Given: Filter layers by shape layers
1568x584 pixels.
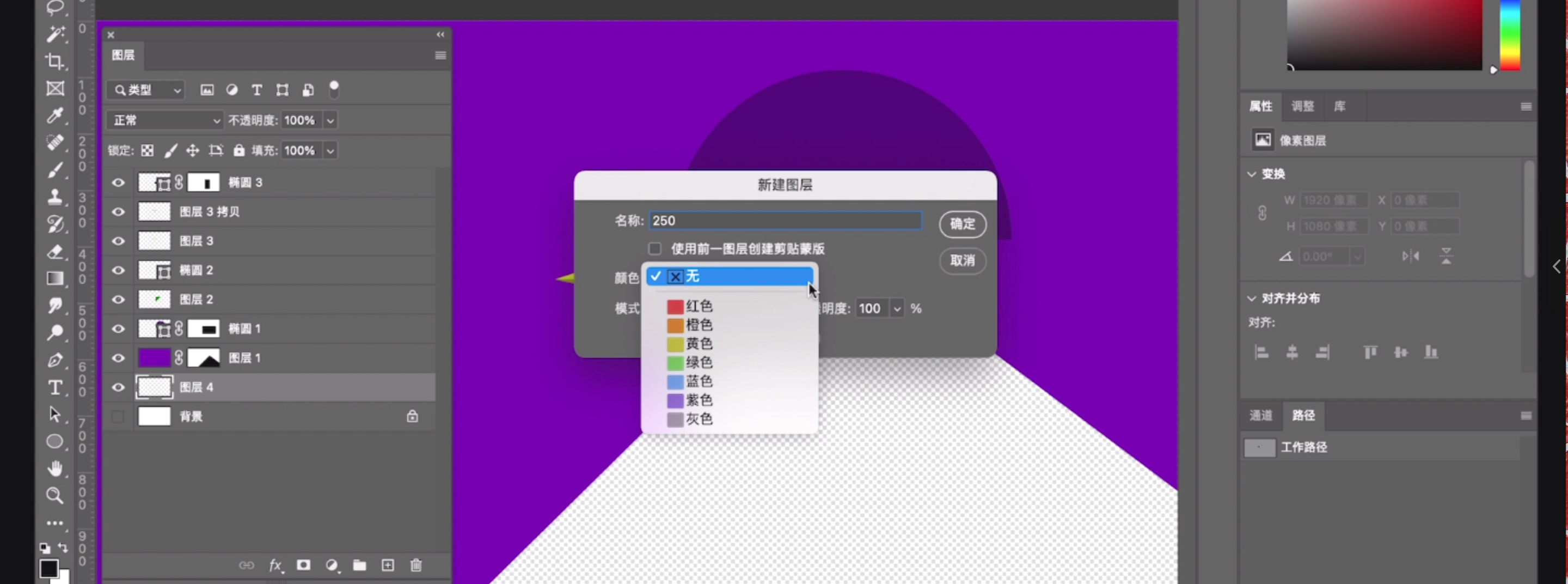Looking at the screenshot, I should click(283, 90).
